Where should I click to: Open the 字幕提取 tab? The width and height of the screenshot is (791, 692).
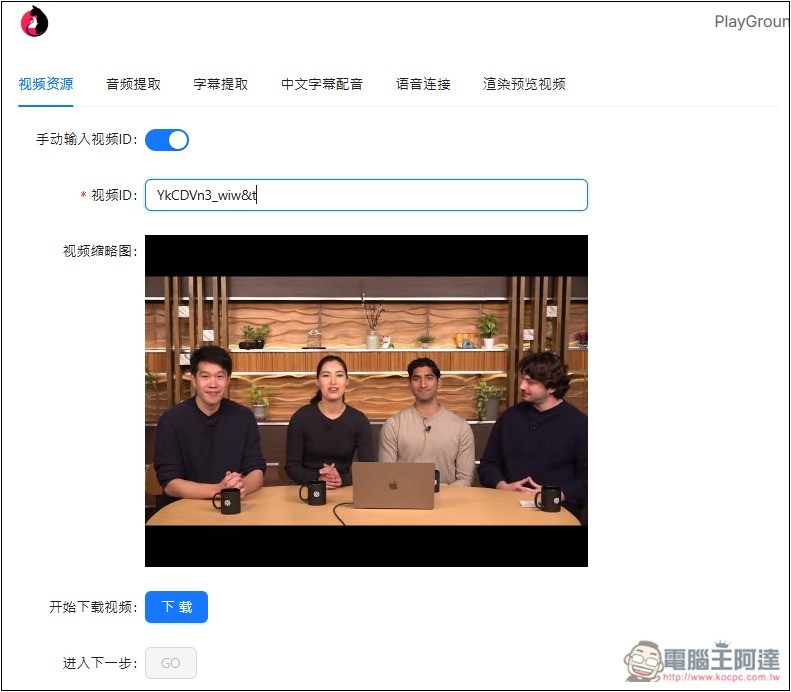(221, 84)
